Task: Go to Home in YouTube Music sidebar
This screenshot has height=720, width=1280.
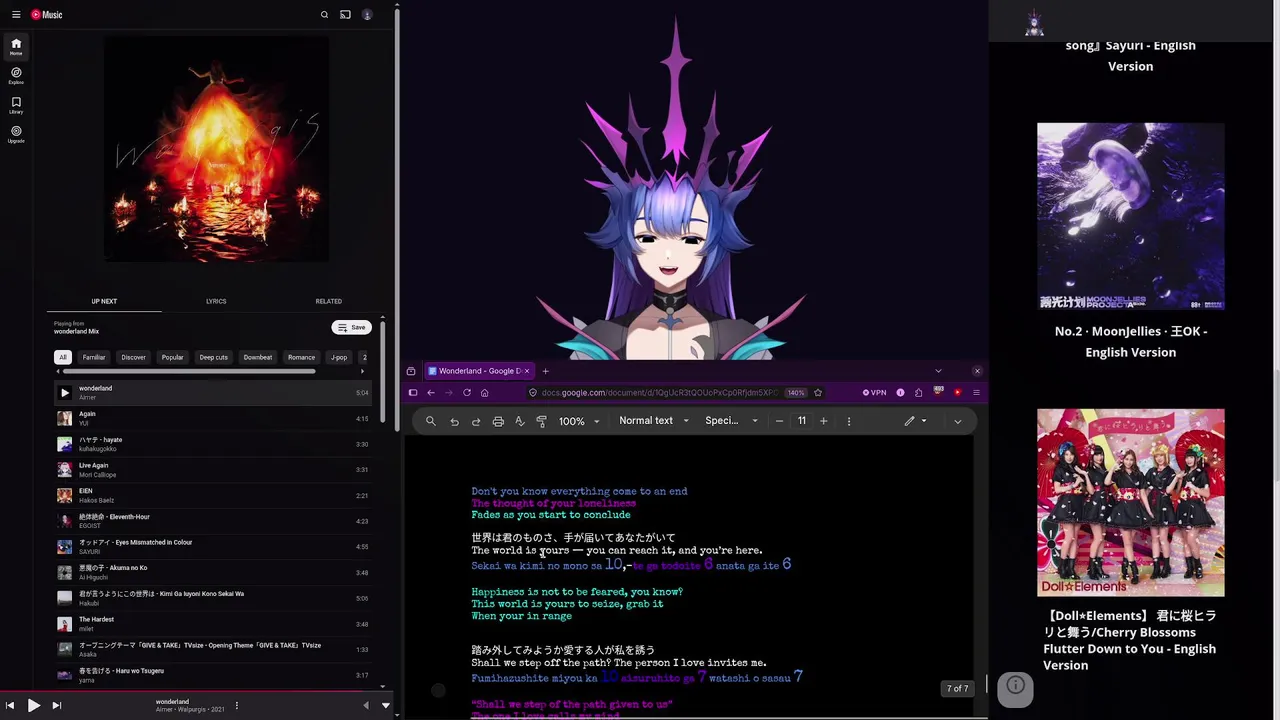Action: pyautogui.click(x=16, y=46)
